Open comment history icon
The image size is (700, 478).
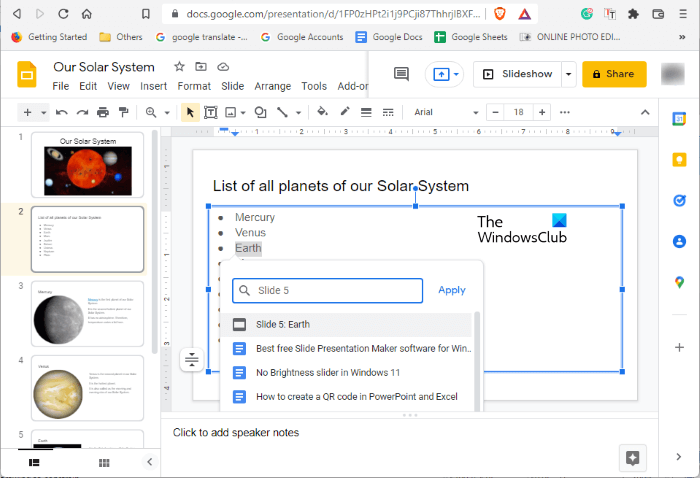click(401, 74)
